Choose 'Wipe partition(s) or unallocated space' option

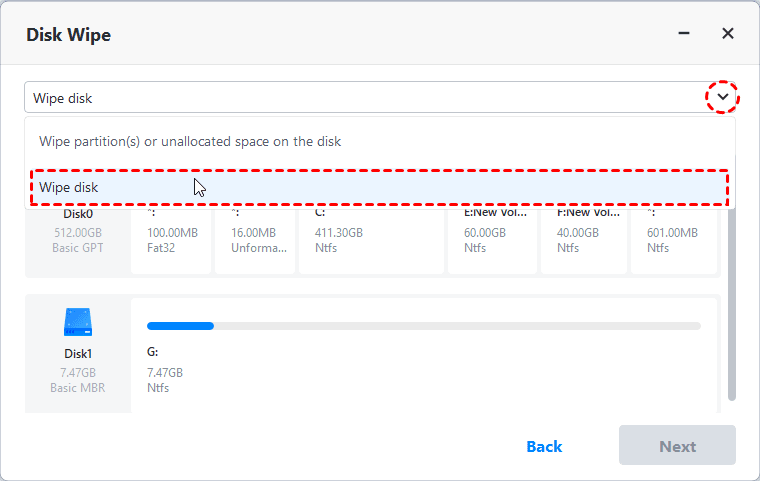tap(190, 142)
